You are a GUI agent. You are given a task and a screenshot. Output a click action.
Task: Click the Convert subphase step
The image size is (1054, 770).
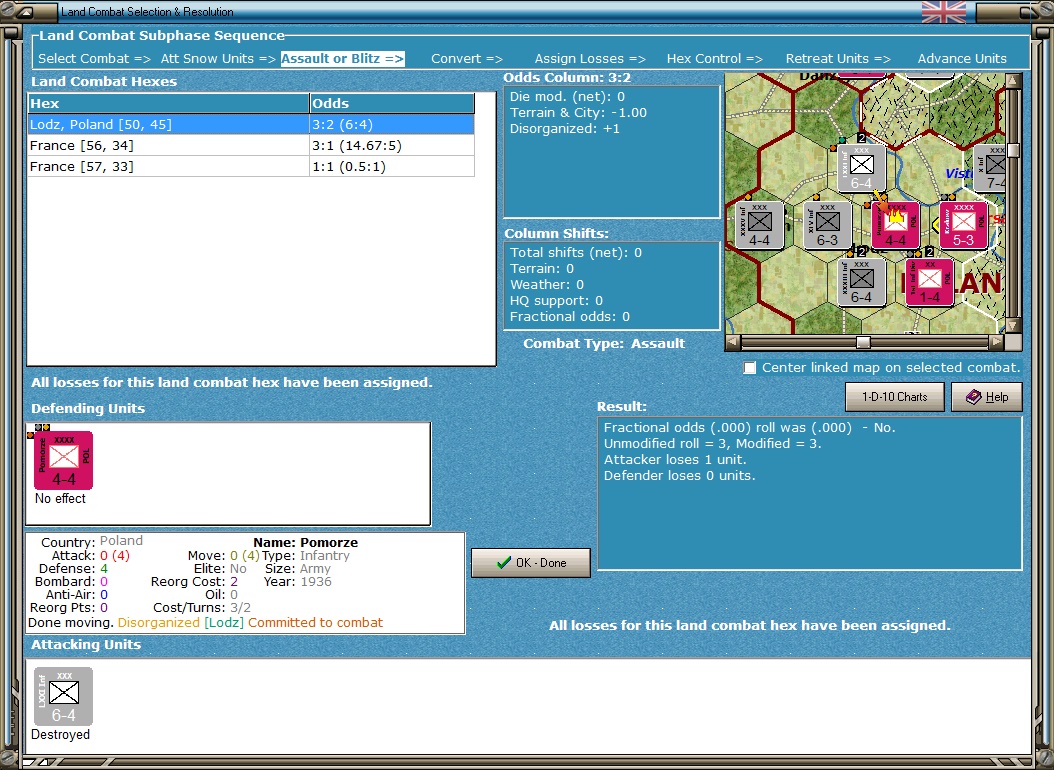pyautogui.click(x=467, y=58)
